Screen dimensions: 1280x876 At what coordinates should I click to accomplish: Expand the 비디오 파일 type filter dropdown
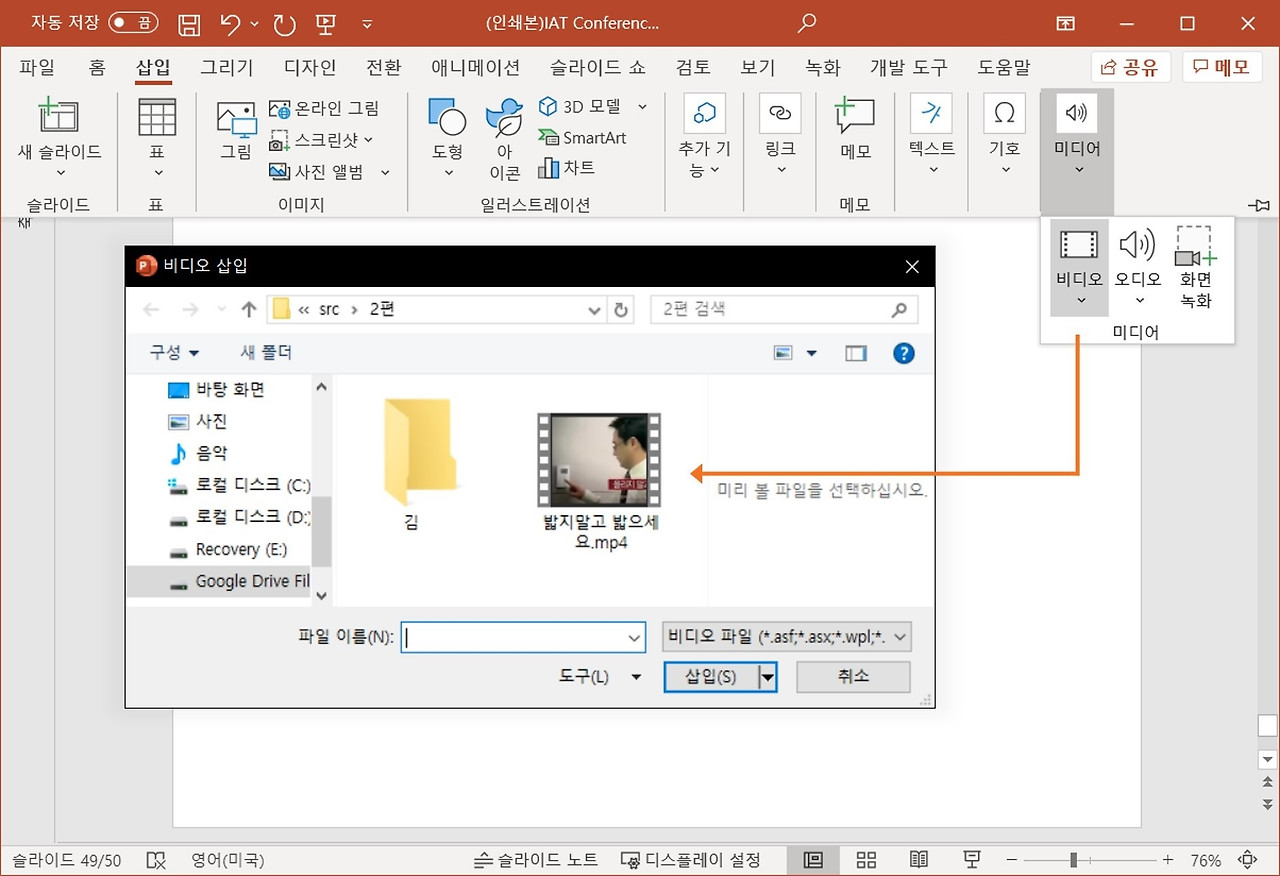pyautogui.click(x=787, y=637)
